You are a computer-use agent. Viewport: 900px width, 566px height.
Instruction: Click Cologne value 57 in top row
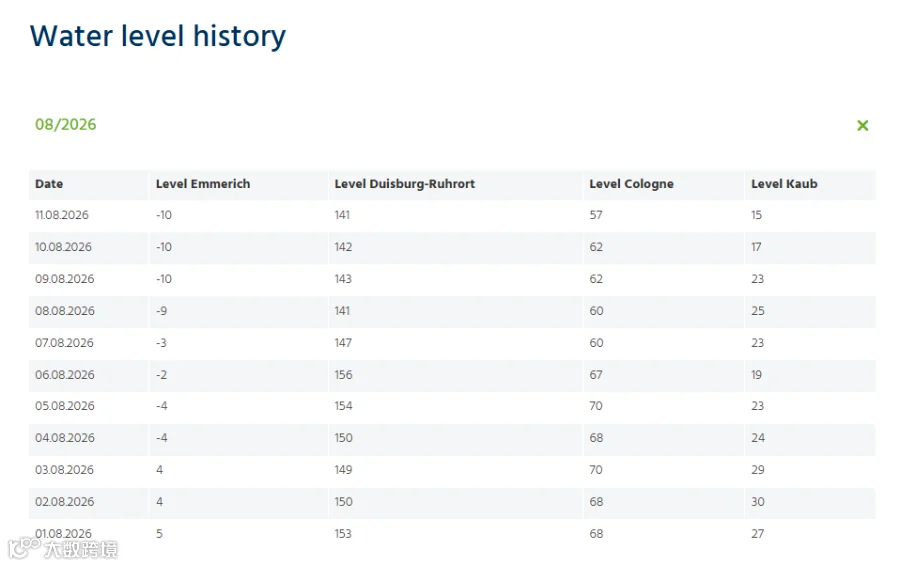[x=596, y=215]
